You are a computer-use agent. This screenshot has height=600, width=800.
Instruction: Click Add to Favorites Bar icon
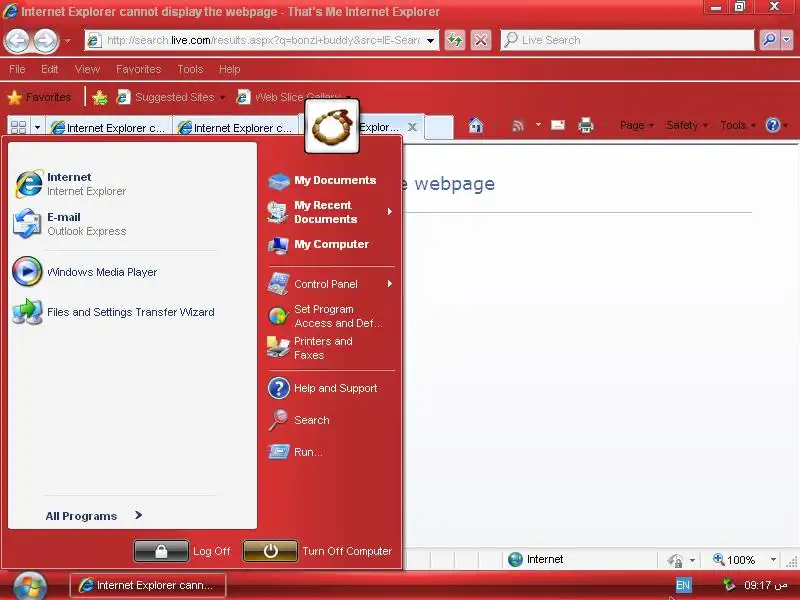click(x=100, y=97)
